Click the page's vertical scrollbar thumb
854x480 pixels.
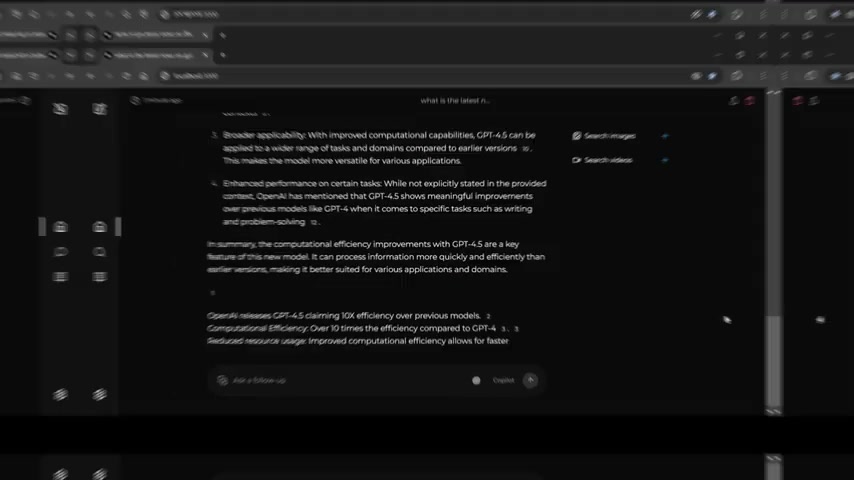[x=773, y=360]
